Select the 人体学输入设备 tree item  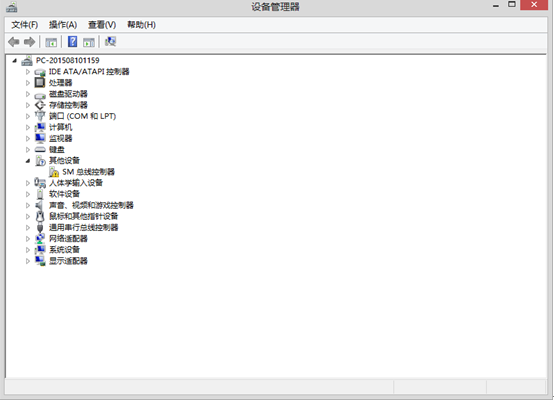click(x=76, y=183)
